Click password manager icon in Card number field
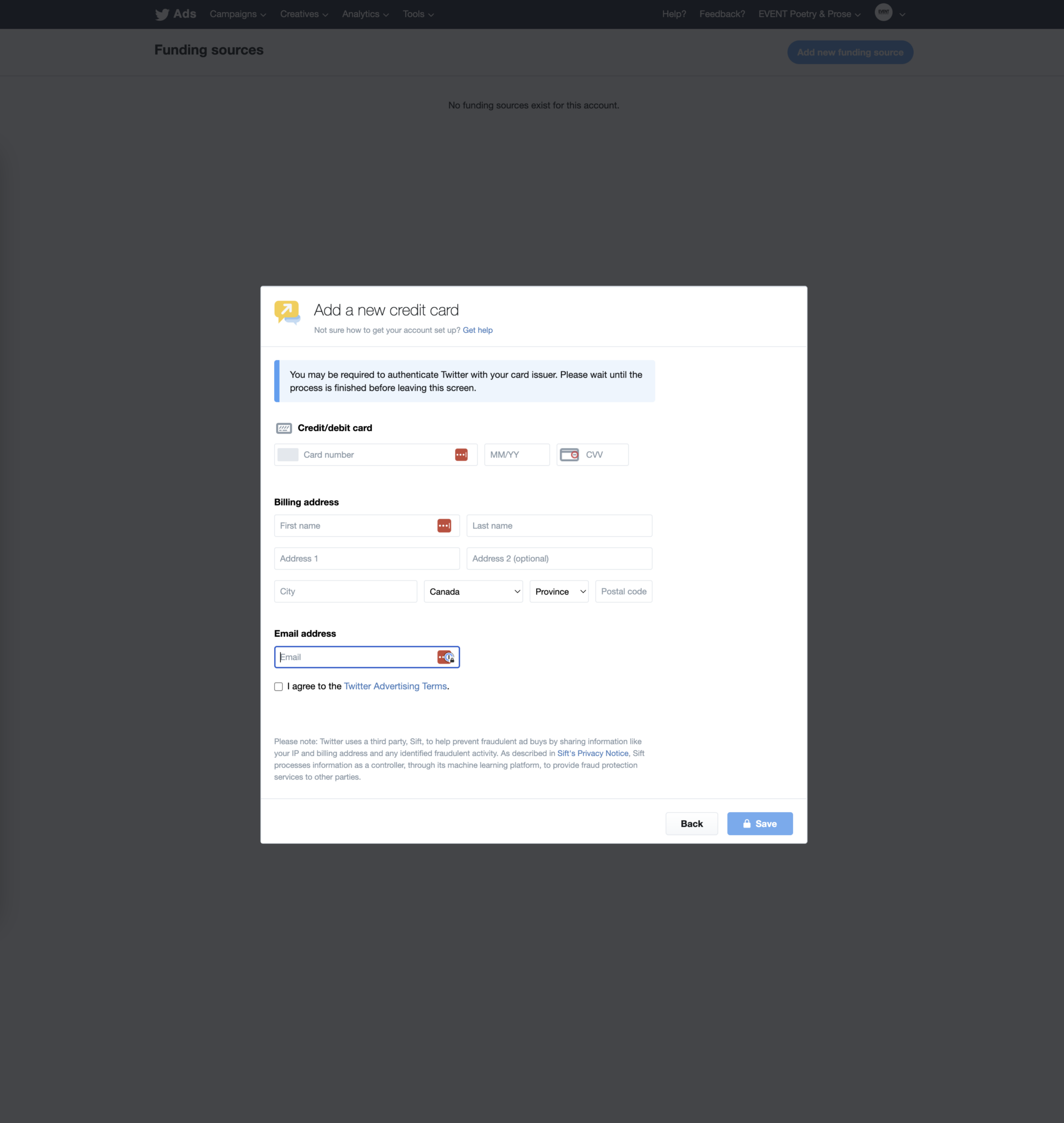Screen dimensions: 1064x1123 460,455
